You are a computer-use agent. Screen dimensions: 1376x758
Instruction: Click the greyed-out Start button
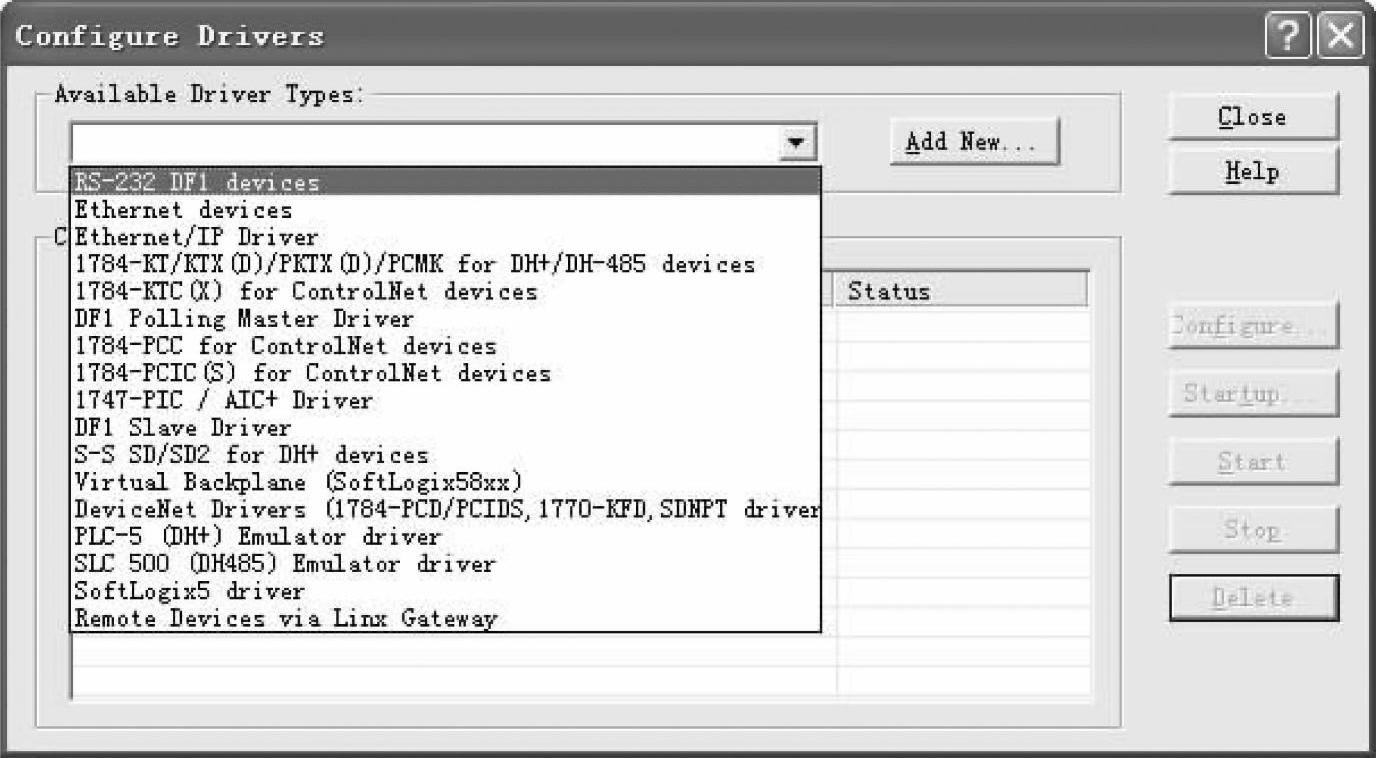click(x=1253, y=461)
